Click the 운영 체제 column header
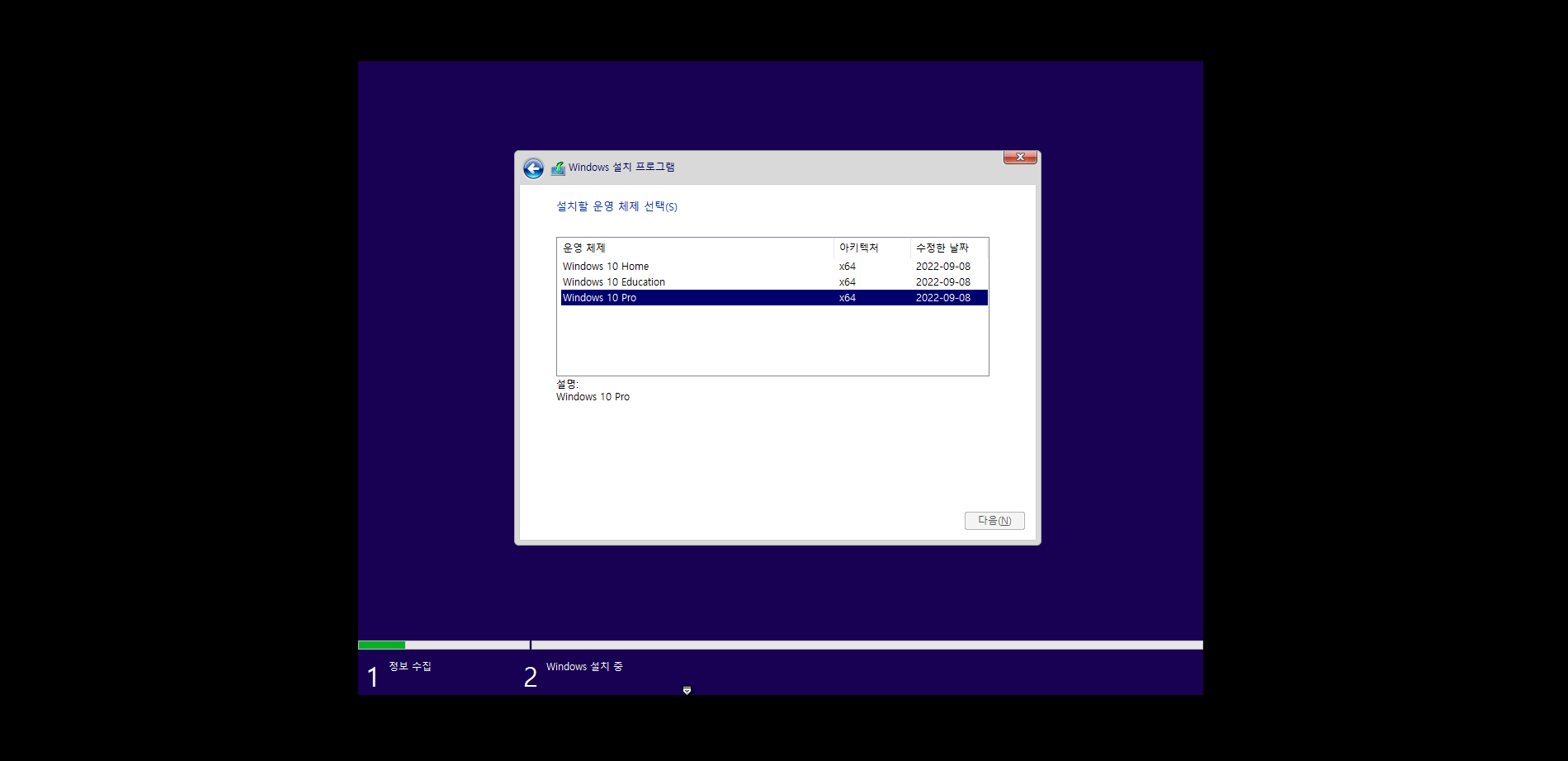 [696, 248]
